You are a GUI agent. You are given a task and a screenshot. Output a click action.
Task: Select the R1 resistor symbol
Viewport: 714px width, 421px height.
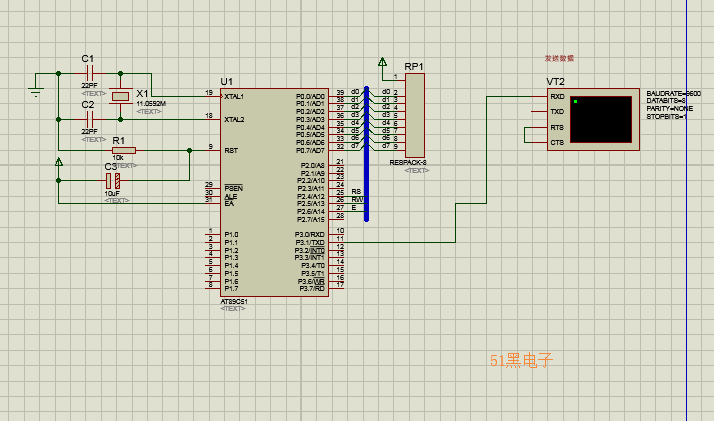click(124, 150)
